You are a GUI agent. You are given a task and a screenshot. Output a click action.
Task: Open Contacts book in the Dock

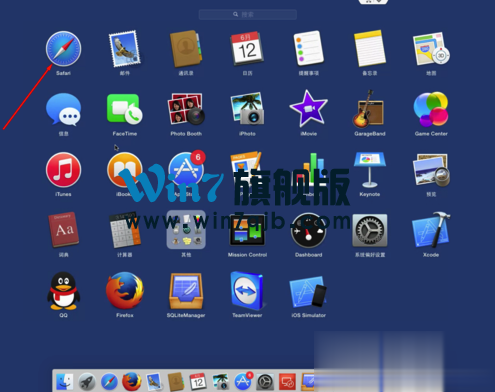(x=176, y=382)
